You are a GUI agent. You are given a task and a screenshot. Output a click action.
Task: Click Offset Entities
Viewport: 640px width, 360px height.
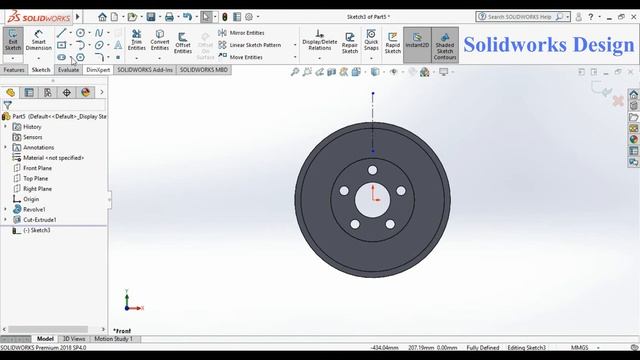pyautogui.click(x=183, y=42)
